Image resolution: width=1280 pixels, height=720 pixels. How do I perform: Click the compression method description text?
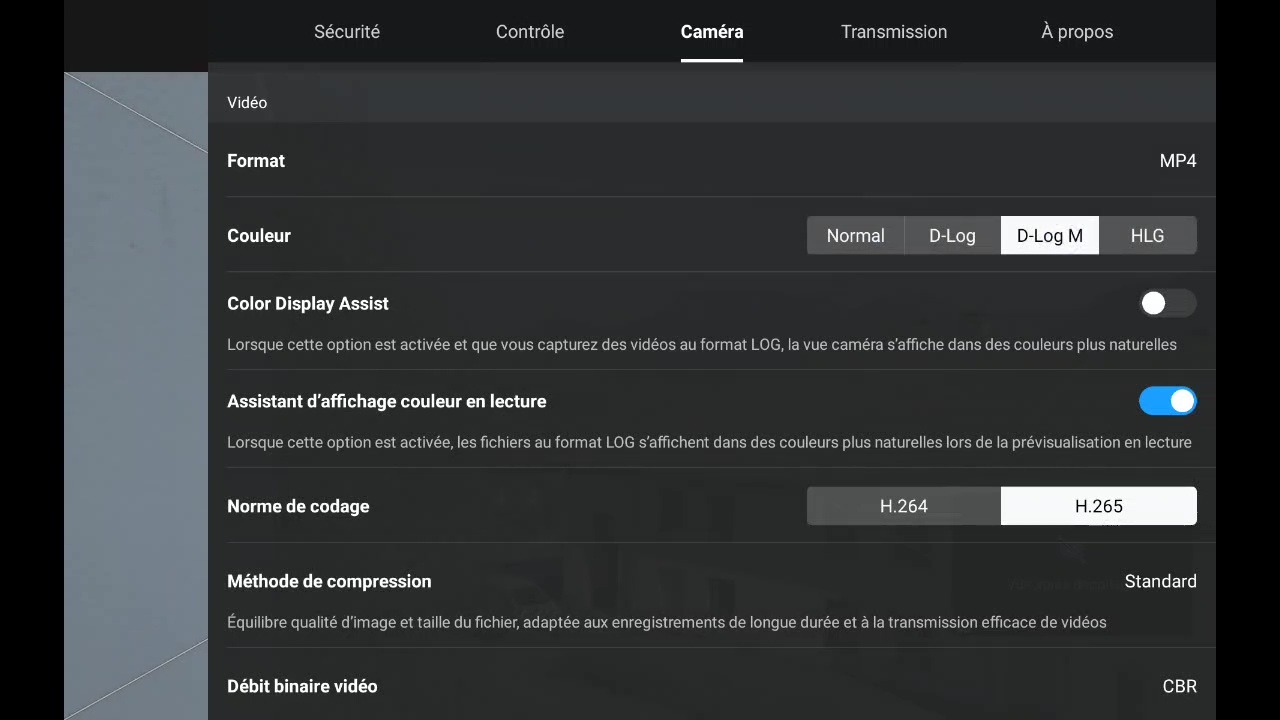(667, 622)
